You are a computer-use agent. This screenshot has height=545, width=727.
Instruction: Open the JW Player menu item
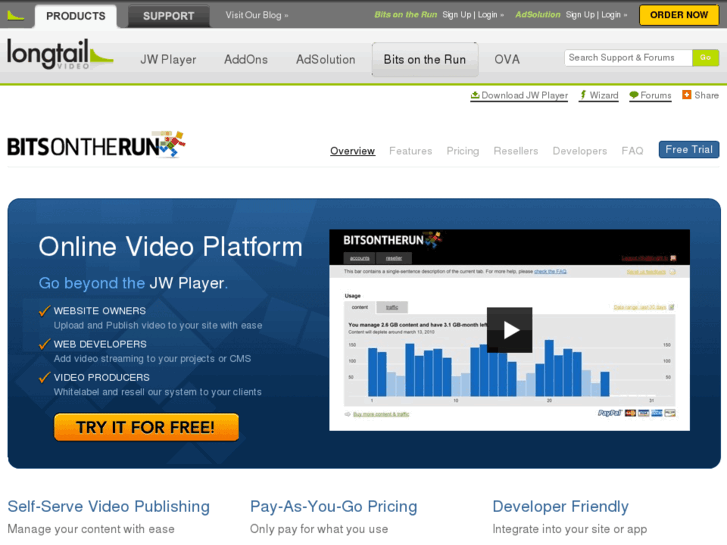(168, 60)
